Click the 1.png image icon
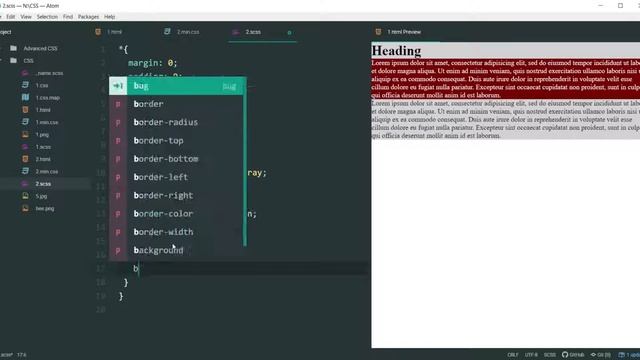Screen dimensions: 640x360 pos(25,134)
